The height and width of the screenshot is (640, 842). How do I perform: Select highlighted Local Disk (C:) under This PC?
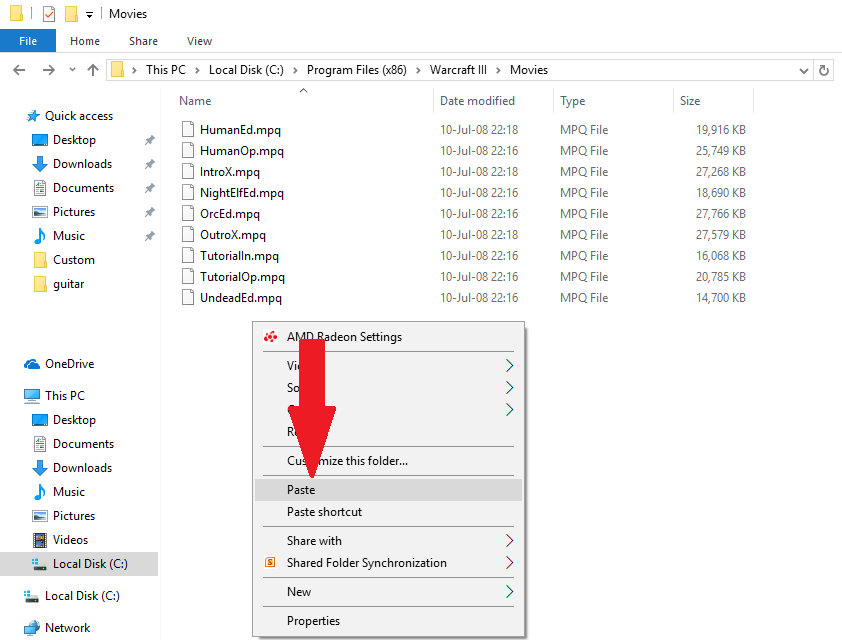coord(79,564)
